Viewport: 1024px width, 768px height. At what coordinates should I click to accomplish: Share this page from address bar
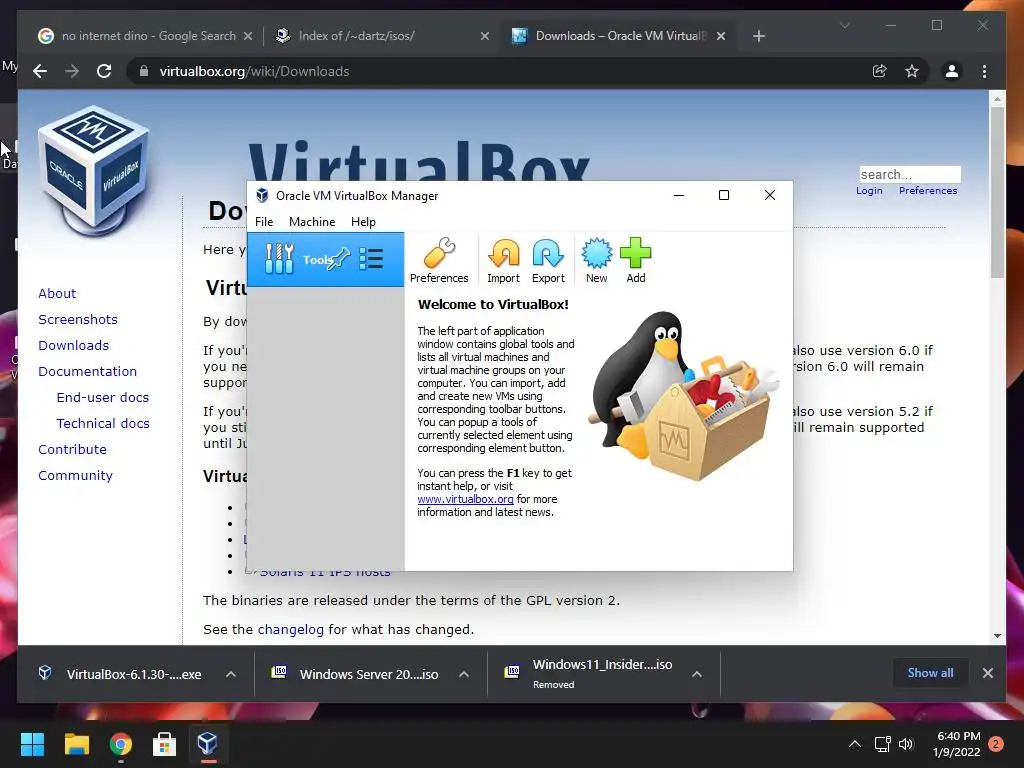tap(880, 71)
